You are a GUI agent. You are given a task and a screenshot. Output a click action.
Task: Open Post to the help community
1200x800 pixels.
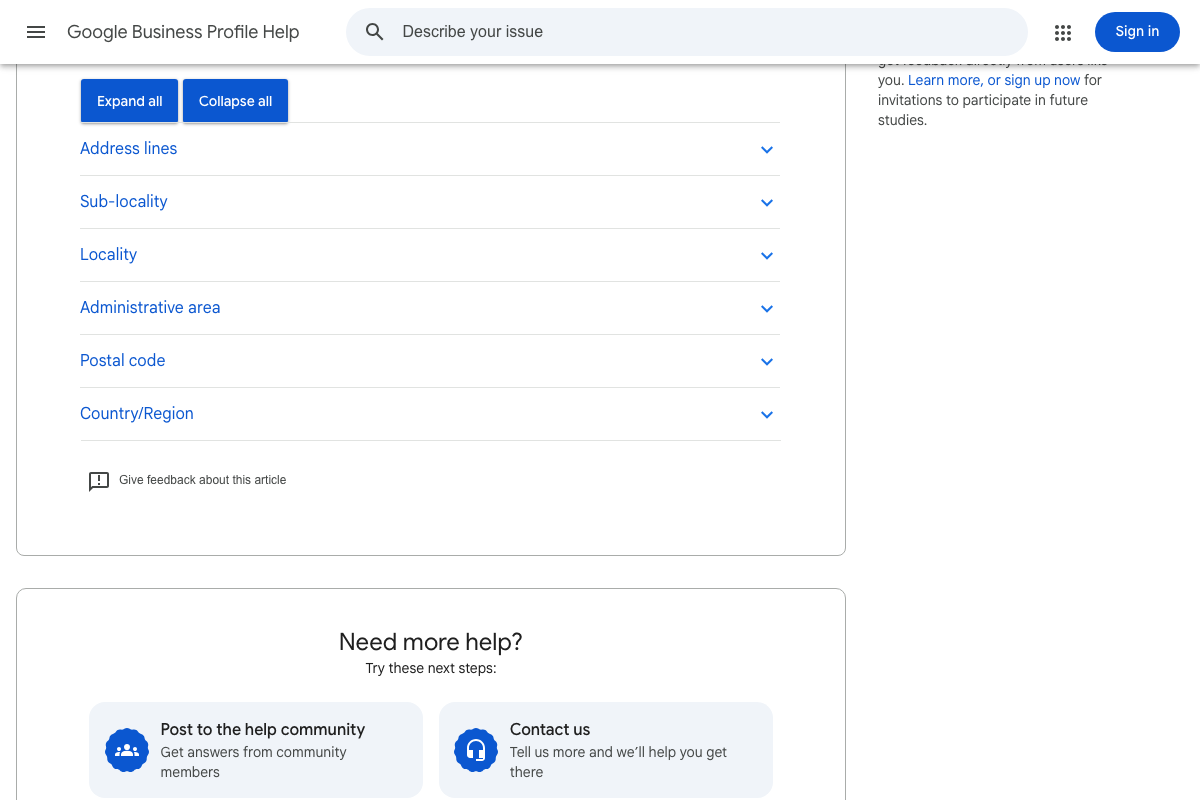tap(256, 750)
